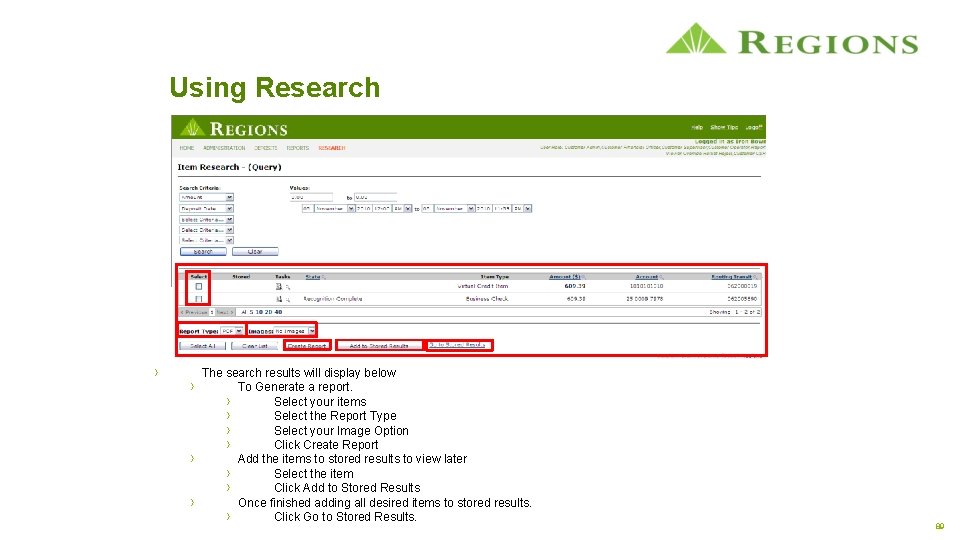Sort results by Routing Transit column header

click(731, 277)
